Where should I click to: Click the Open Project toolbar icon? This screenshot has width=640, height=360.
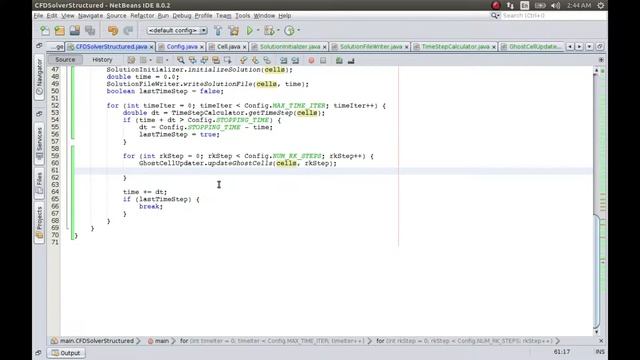click(x=75, y=31)
